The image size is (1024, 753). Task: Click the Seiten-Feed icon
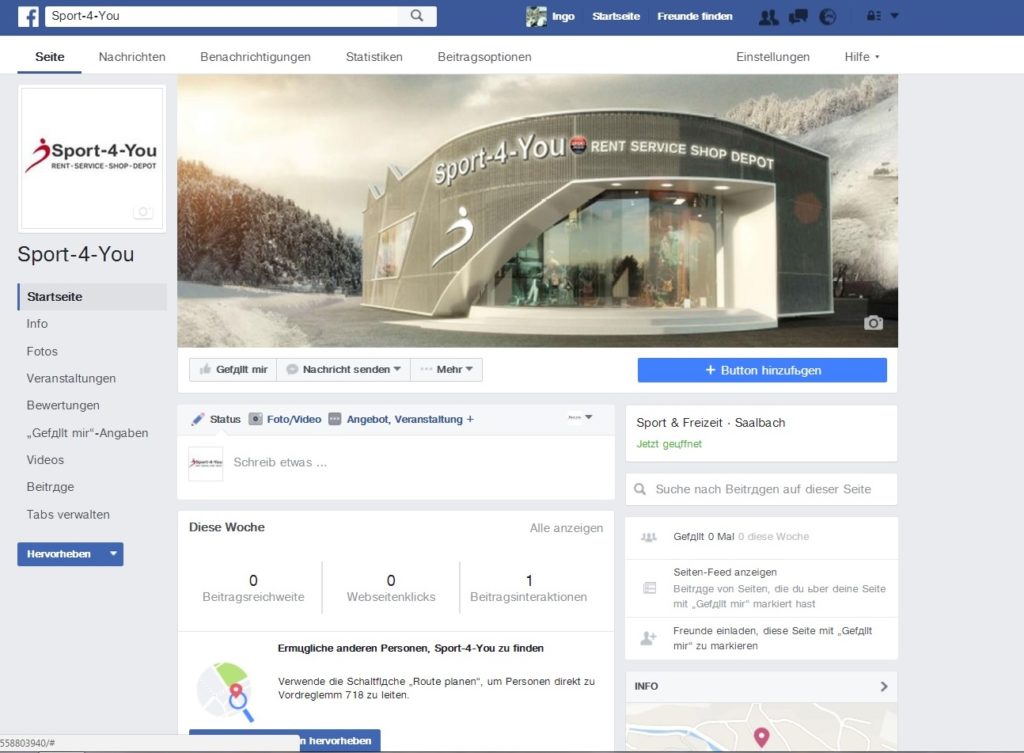649,588
